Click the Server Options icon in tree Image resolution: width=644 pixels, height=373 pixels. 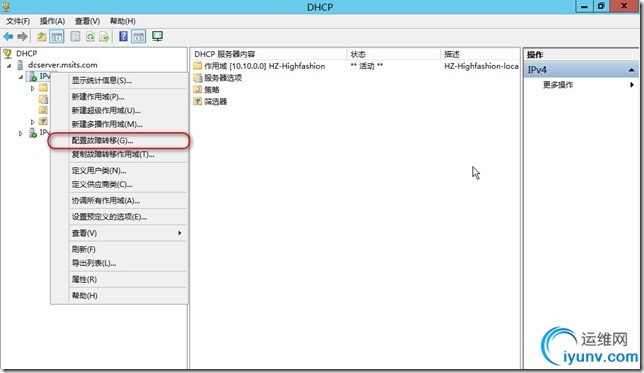coord(43,99)
